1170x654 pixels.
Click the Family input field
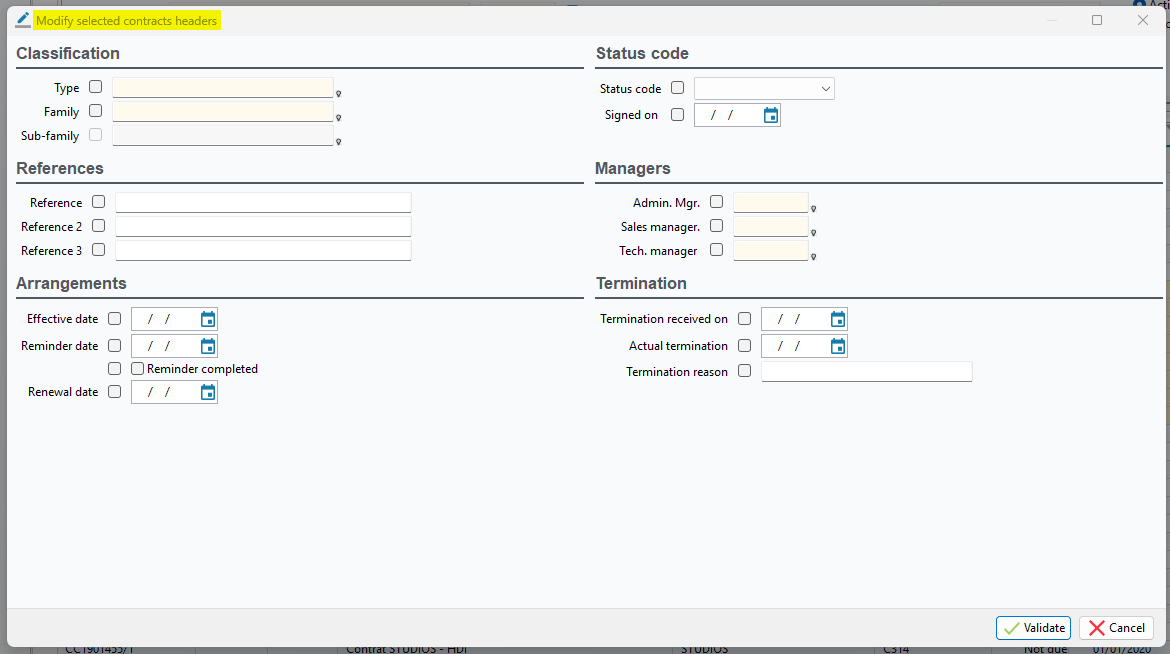tap(222, 112)
